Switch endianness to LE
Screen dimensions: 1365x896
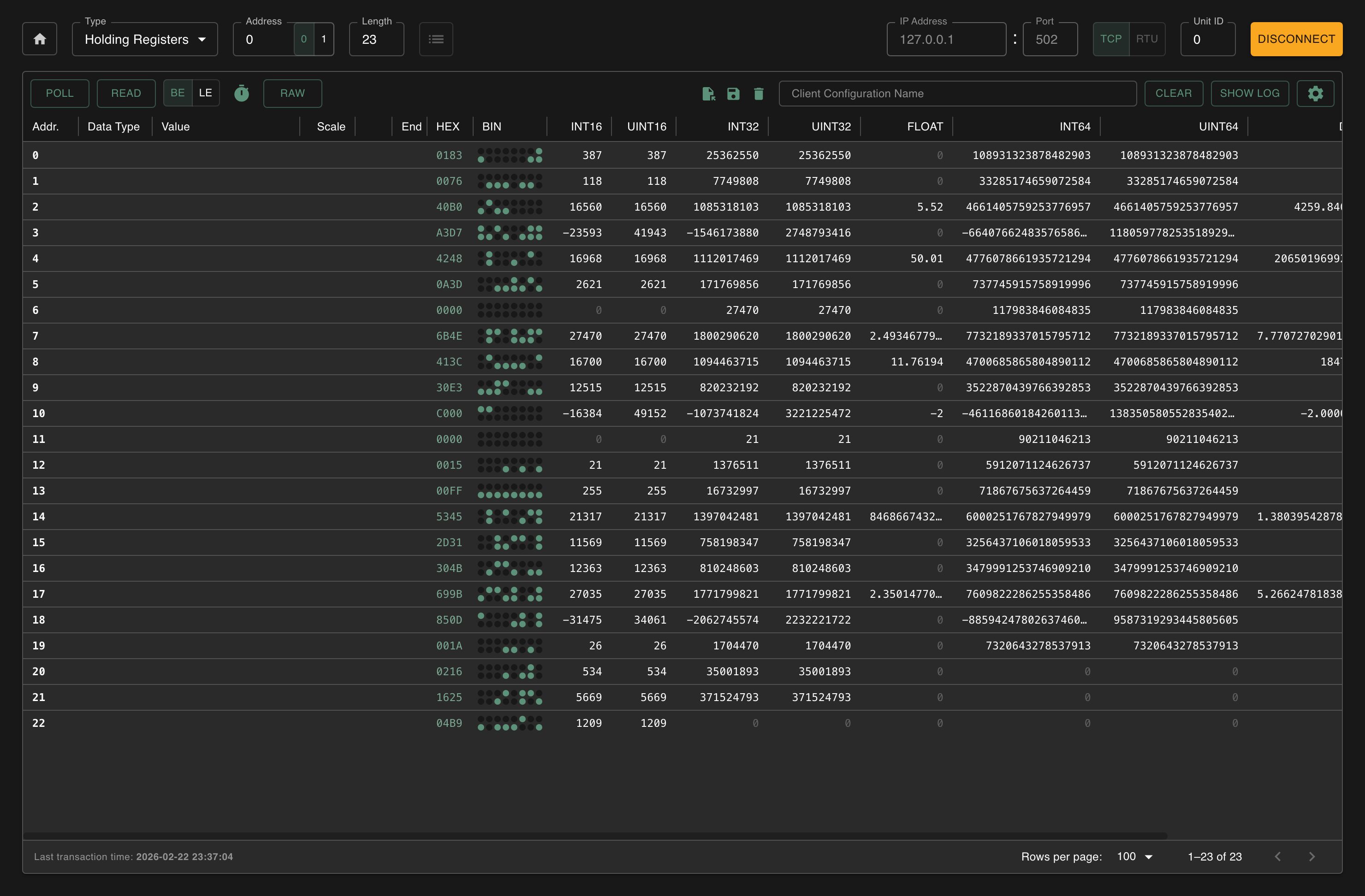[x=205, y=93]
